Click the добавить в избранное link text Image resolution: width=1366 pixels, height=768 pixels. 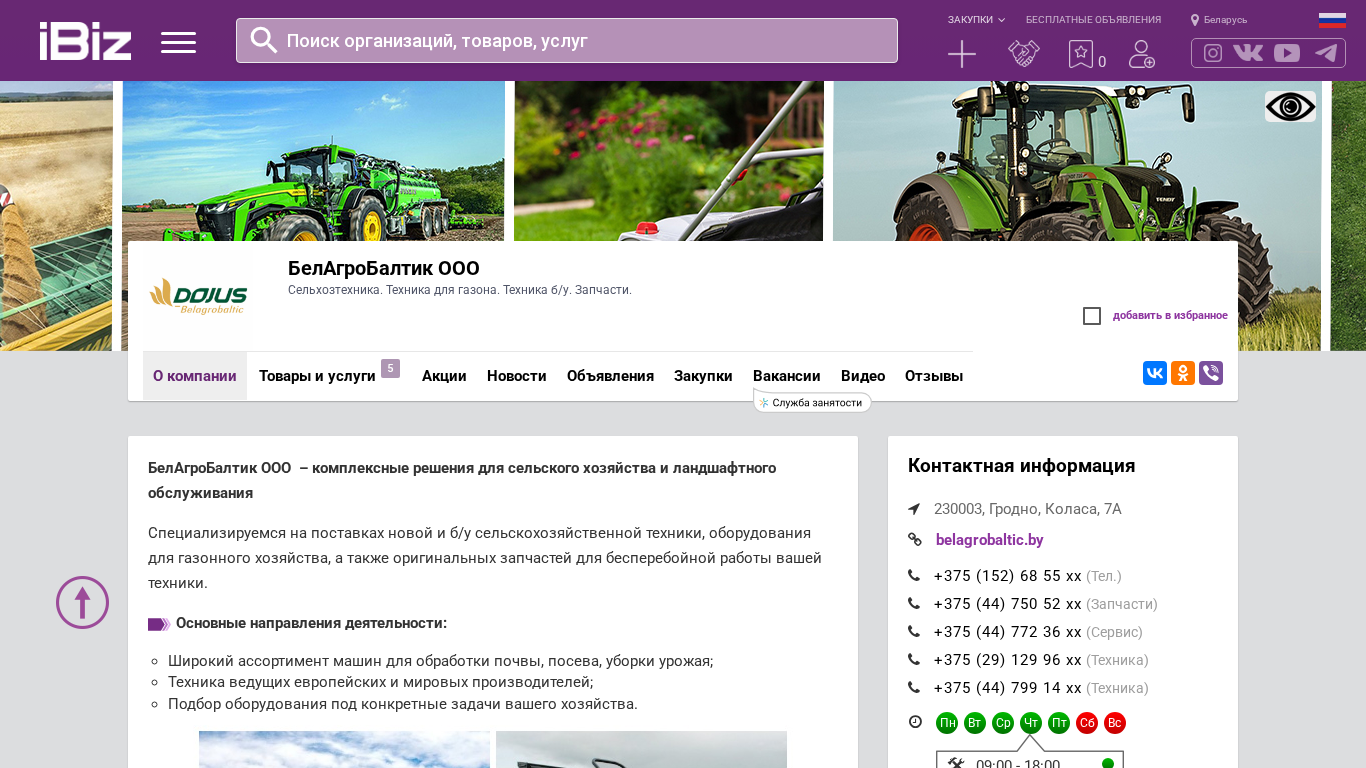point(1170,316)
